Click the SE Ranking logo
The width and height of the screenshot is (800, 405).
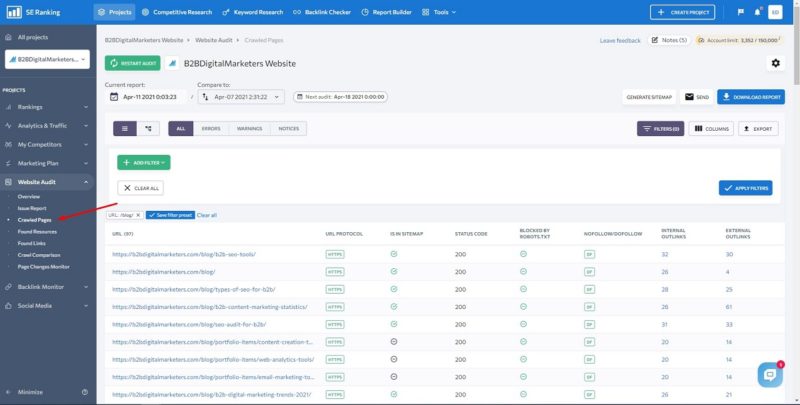tap(33, 12)
